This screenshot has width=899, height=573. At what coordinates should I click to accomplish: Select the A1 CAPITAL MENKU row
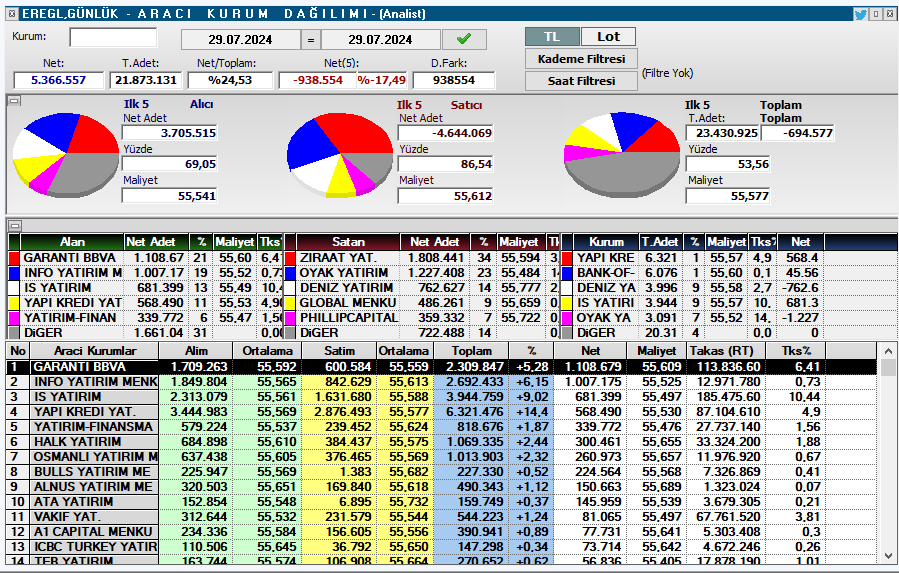point(441,532)
